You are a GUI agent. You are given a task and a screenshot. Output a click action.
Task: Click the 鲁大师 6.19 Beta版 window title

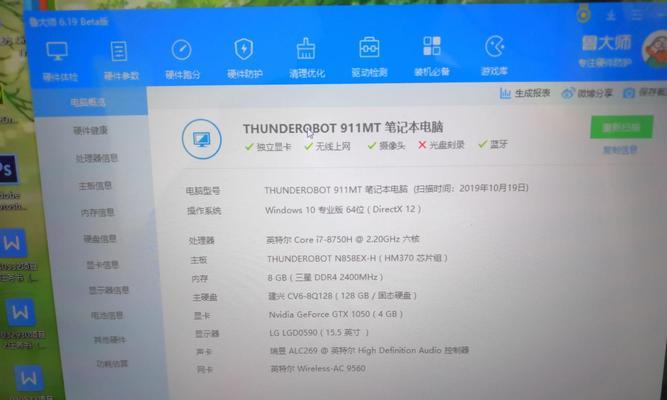69,22
